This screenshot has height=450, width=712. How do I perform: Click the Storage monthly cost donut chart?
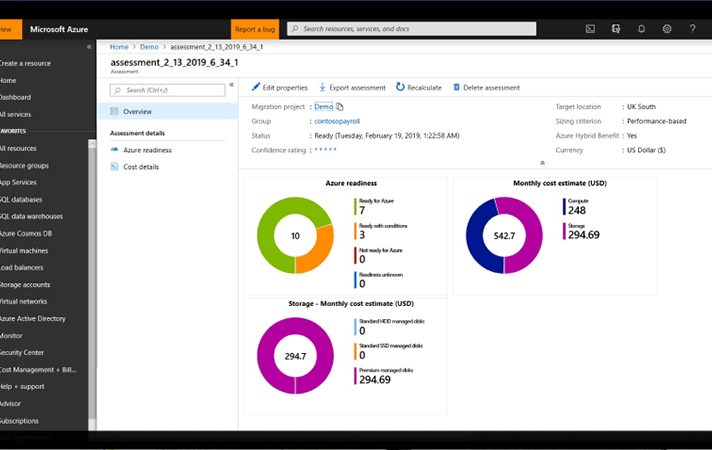click(295, 356)
